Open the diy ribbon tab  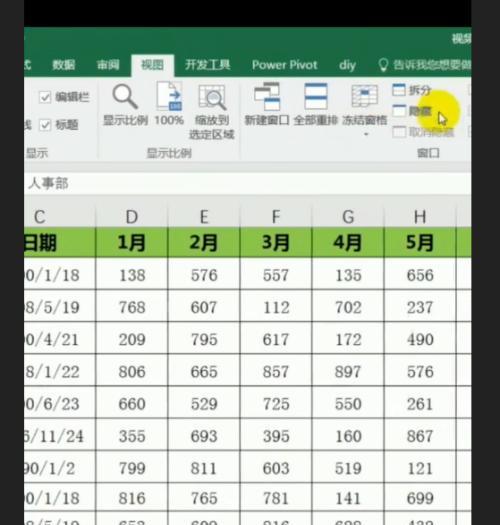(x=347, y=65)
